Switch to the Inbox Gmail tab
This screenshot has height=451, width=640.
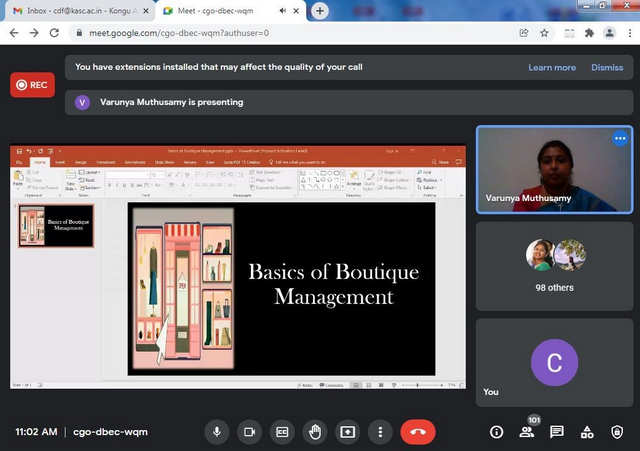click(x=75, y=10)
